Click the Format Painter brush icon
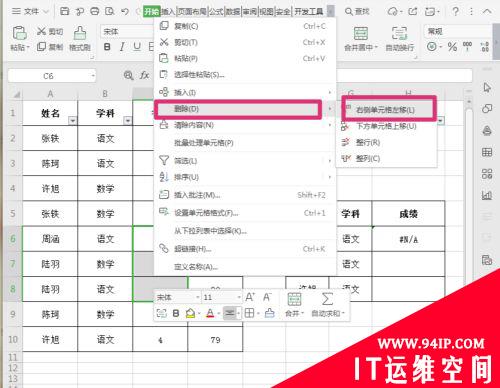Viewport: 500px width, 388px height. [80, 33]
